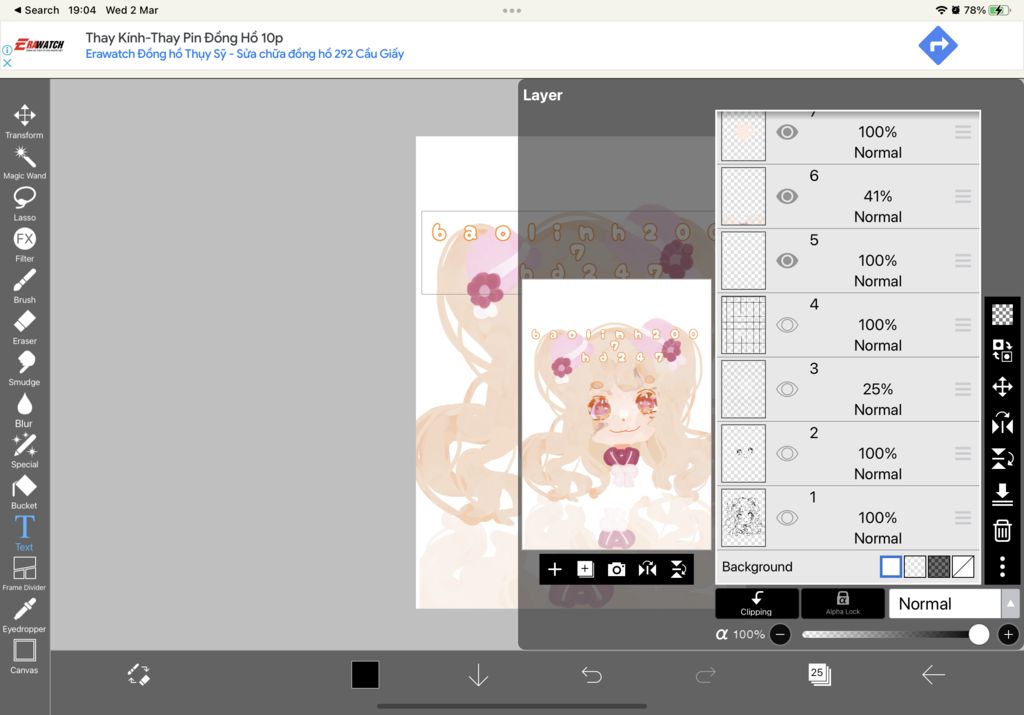Click the alpha opacity slider handle
This screenshot has width=1024, height=715.
point(978,634)
